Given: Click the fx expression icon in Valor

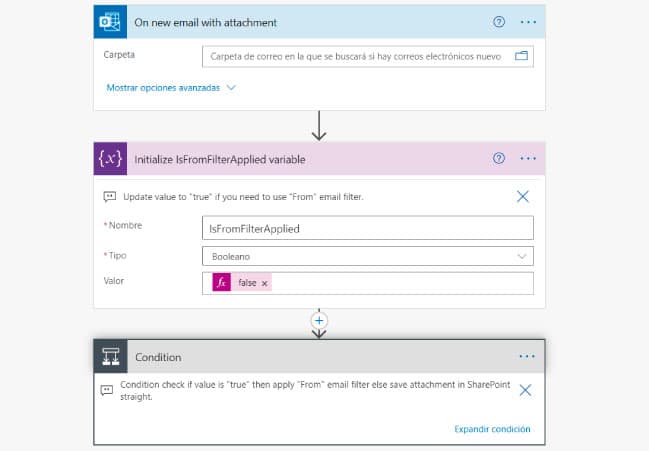Looking at the screenshot, I should tap(221, 283).
